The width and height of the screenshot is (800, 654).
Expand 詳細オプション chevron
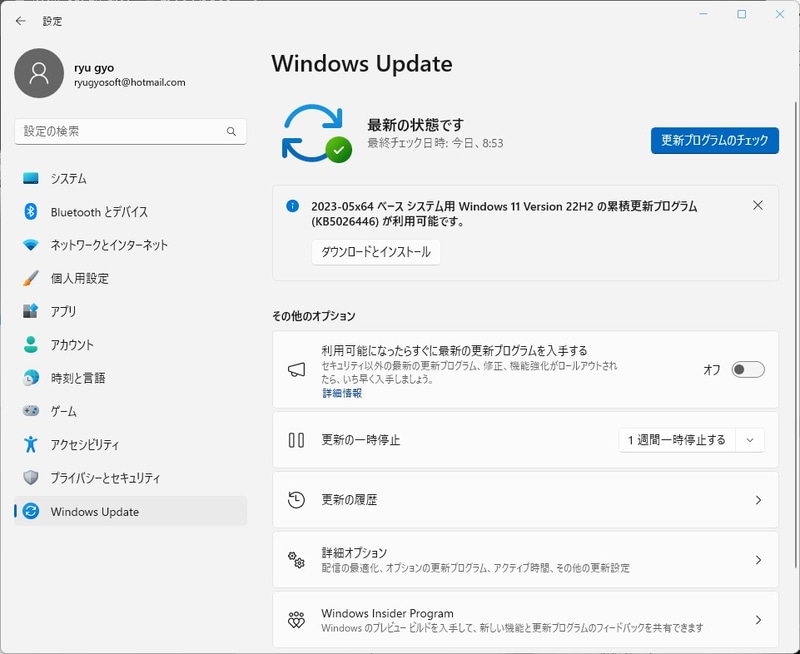(758, 560)
